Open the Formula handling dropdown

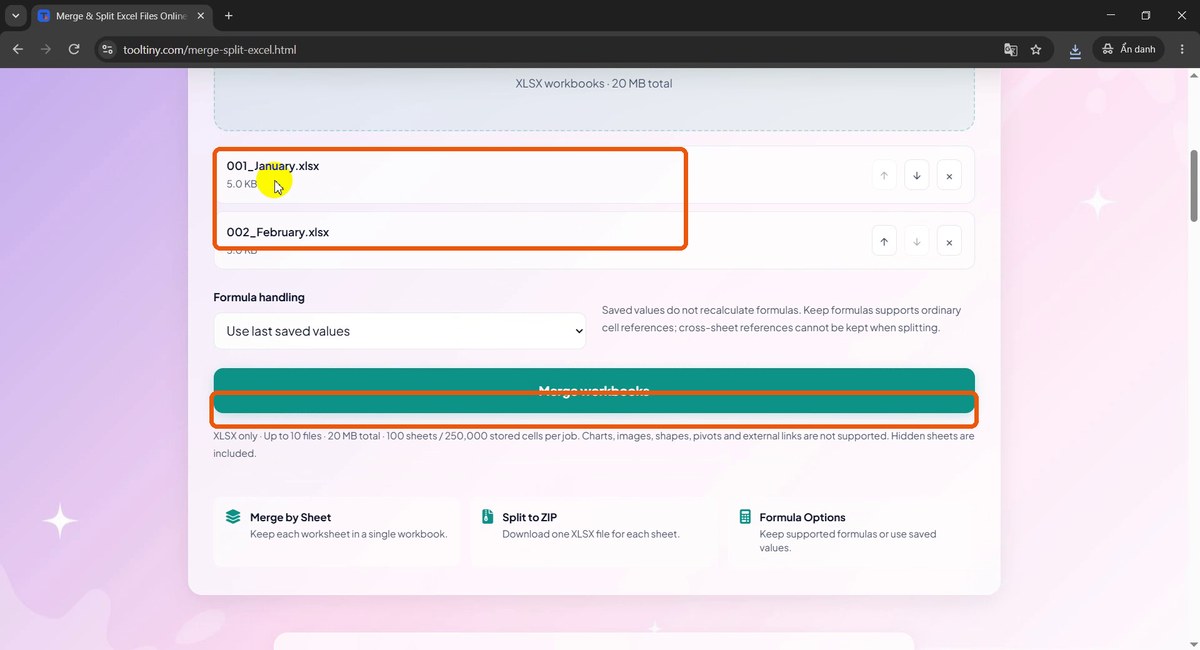click(400, 331)
